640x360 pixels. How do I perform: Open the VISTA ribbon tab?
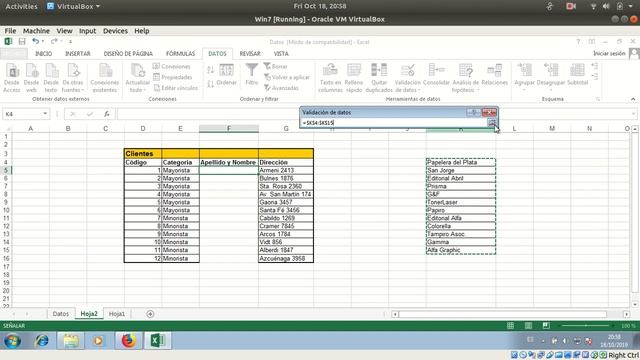(281, 53)
